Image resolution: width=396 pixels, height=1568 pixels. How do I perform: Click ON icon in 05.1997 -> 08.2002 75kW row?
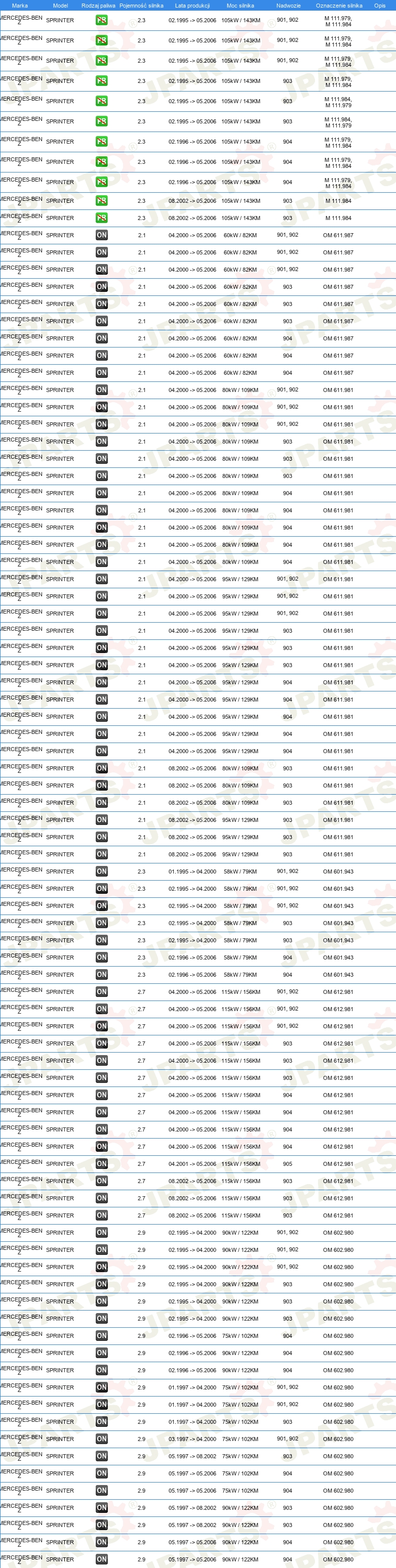click(102, 1456)
